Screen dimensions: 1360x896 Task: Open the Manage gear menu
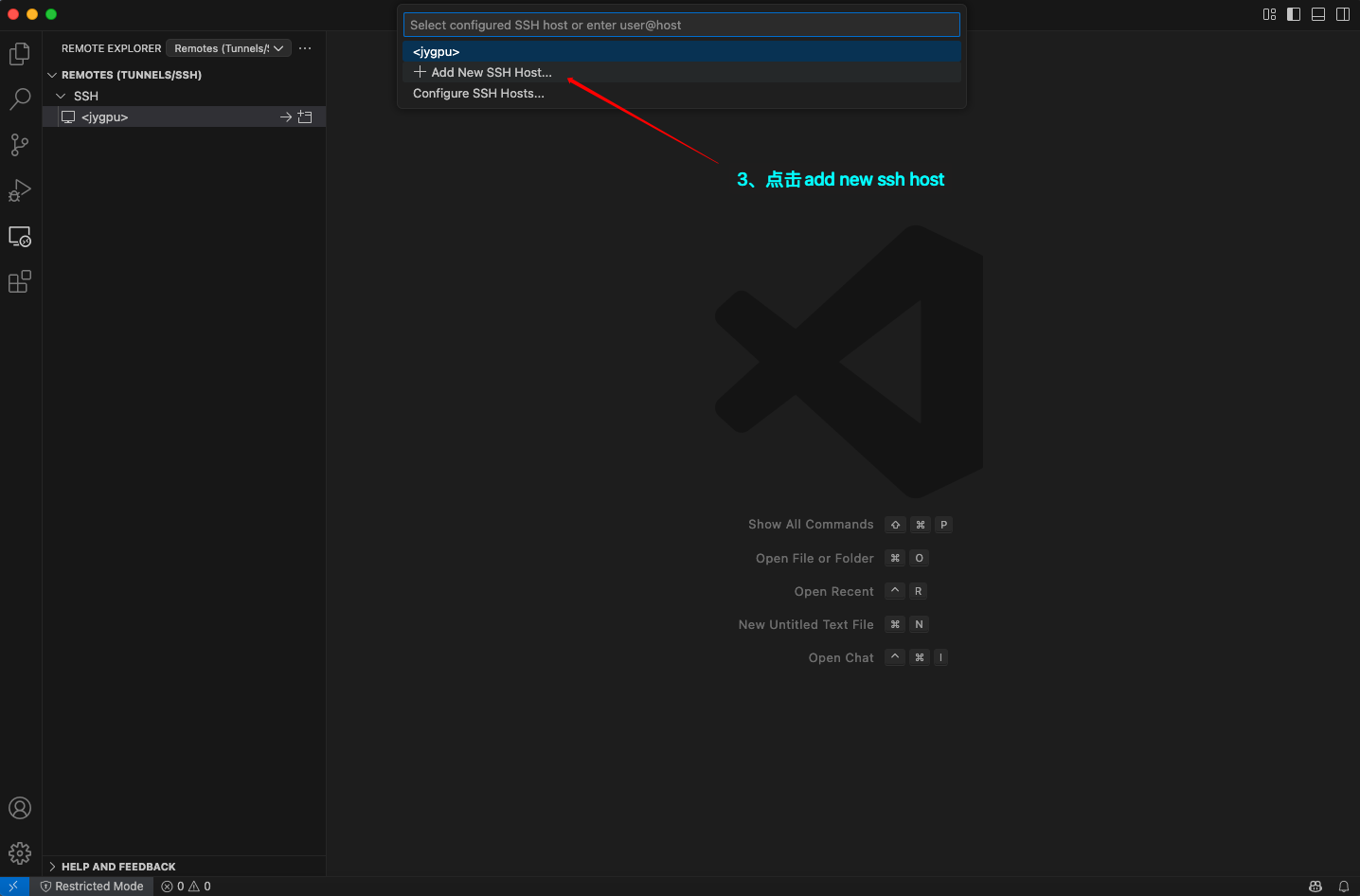20,853
